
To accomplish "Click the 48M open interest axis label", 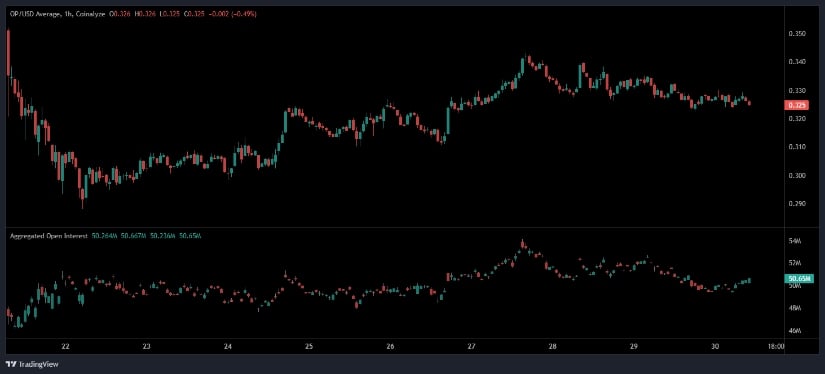I will [x=794, y=308].
